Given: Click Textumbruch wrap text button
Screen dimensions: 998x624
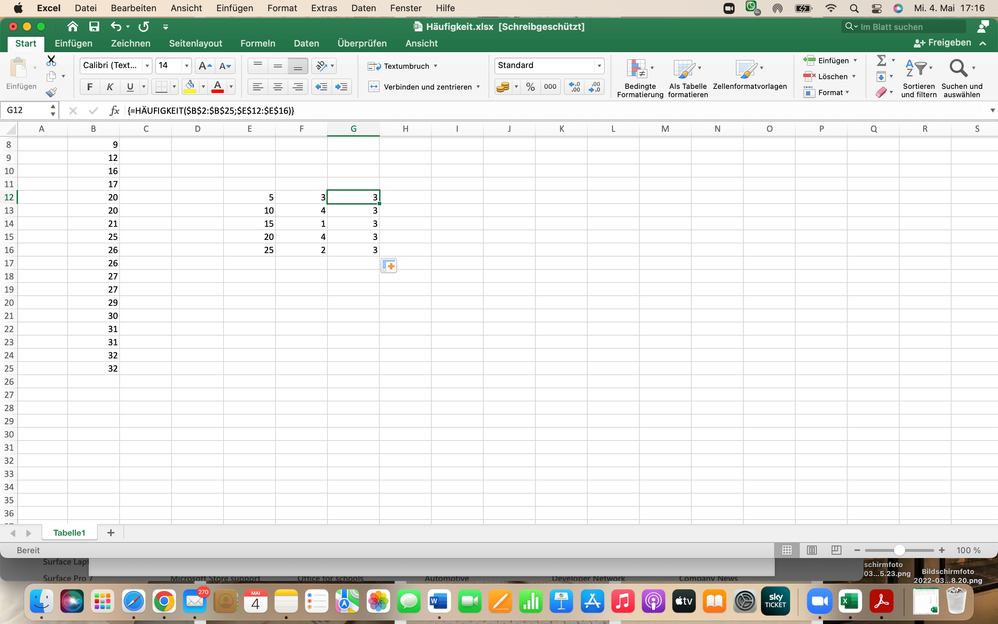Looking at the screenshot, I should coord(402,66).
